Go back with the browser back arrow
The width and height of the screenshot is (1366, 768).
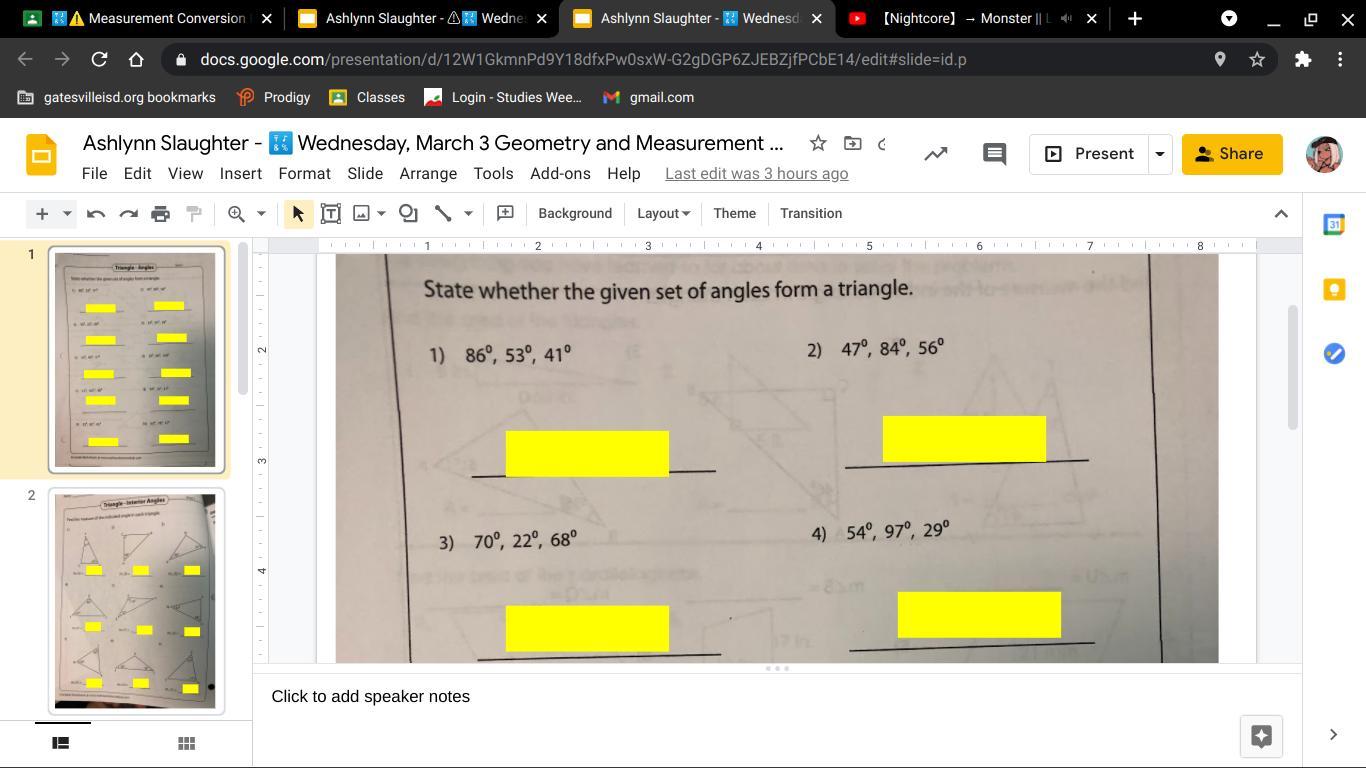[x=25, y=60]
